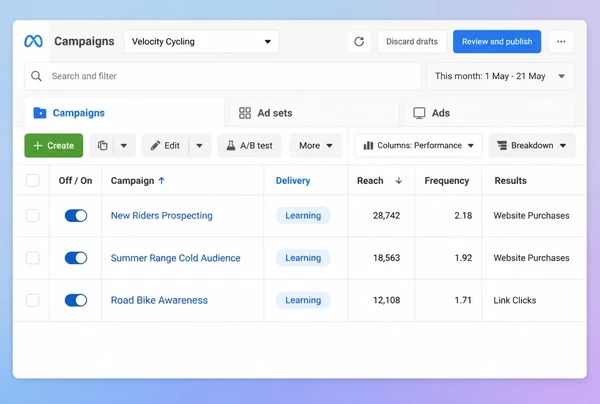Click the Meta infinity logo
The width and height of the screenshot is (600, 404).
(33, 41)
